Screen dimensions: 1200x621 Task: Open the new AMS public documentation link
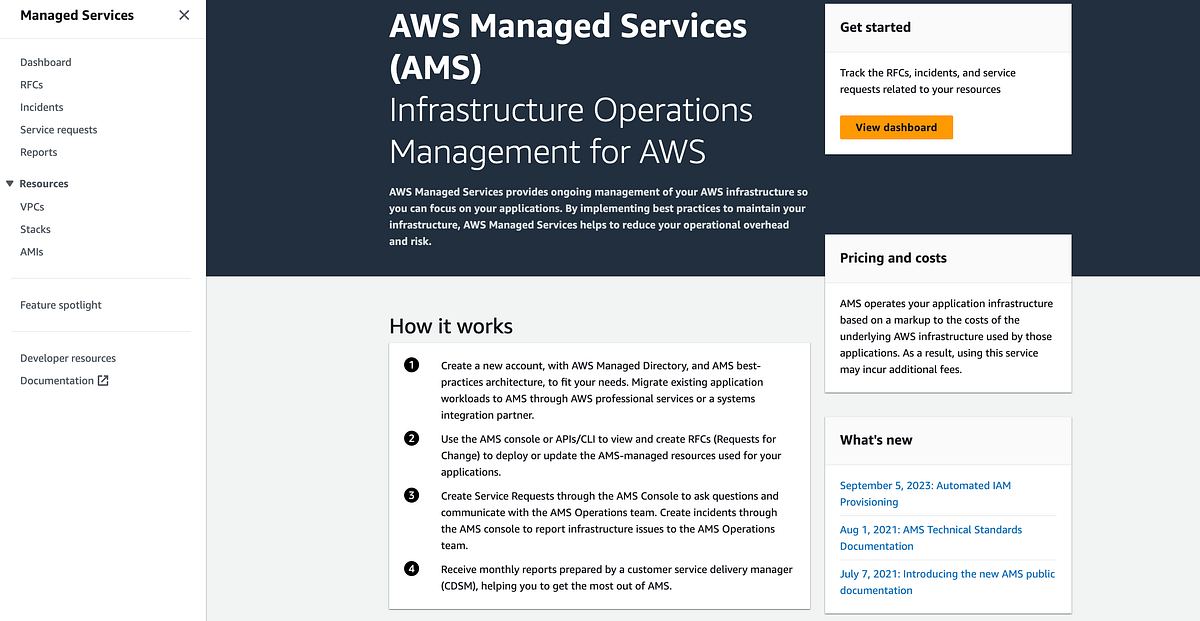(946, 581)
